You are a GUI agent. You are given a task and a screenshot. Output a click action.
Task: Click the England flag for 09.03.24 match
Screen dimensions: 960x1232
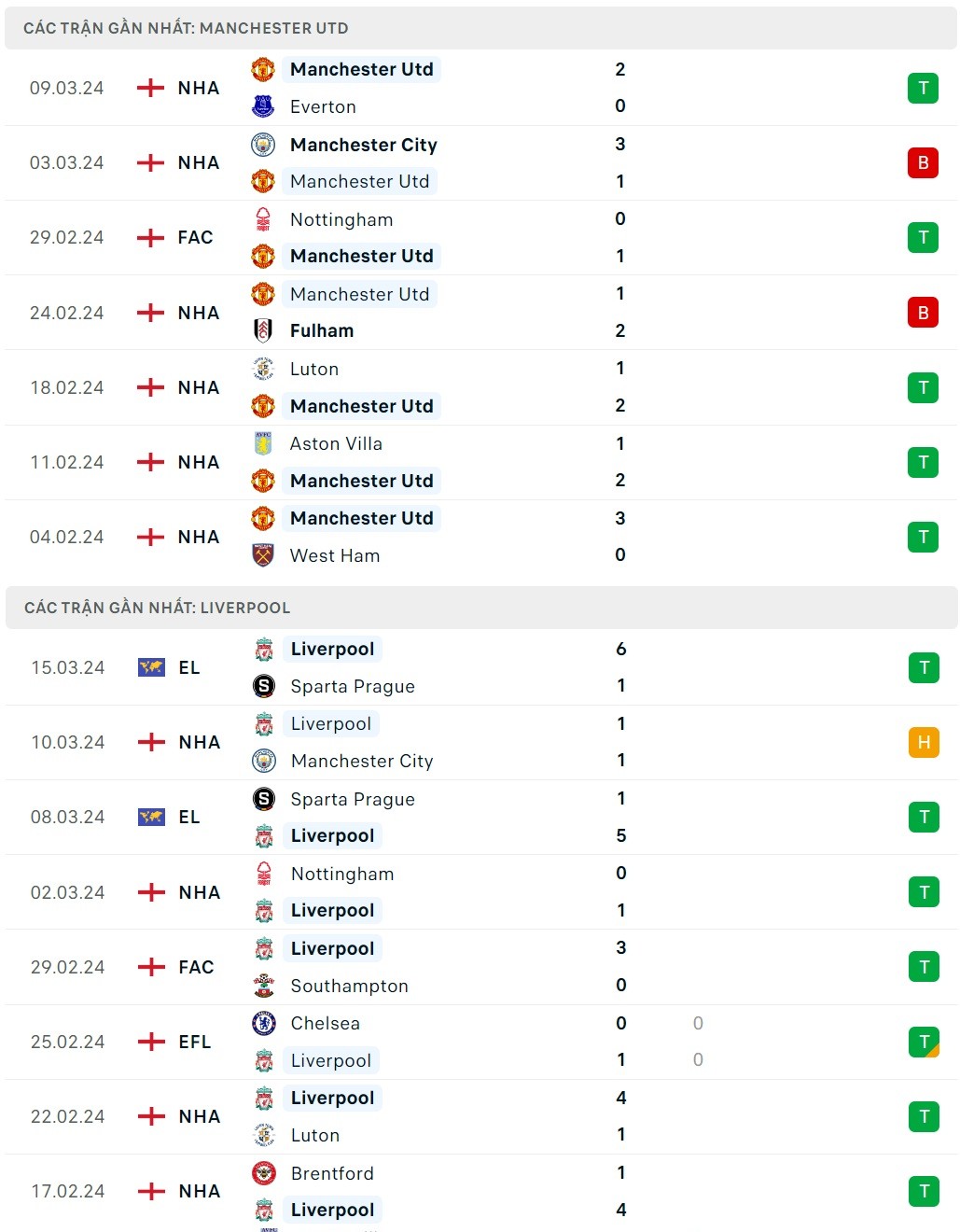click(150, 88)
